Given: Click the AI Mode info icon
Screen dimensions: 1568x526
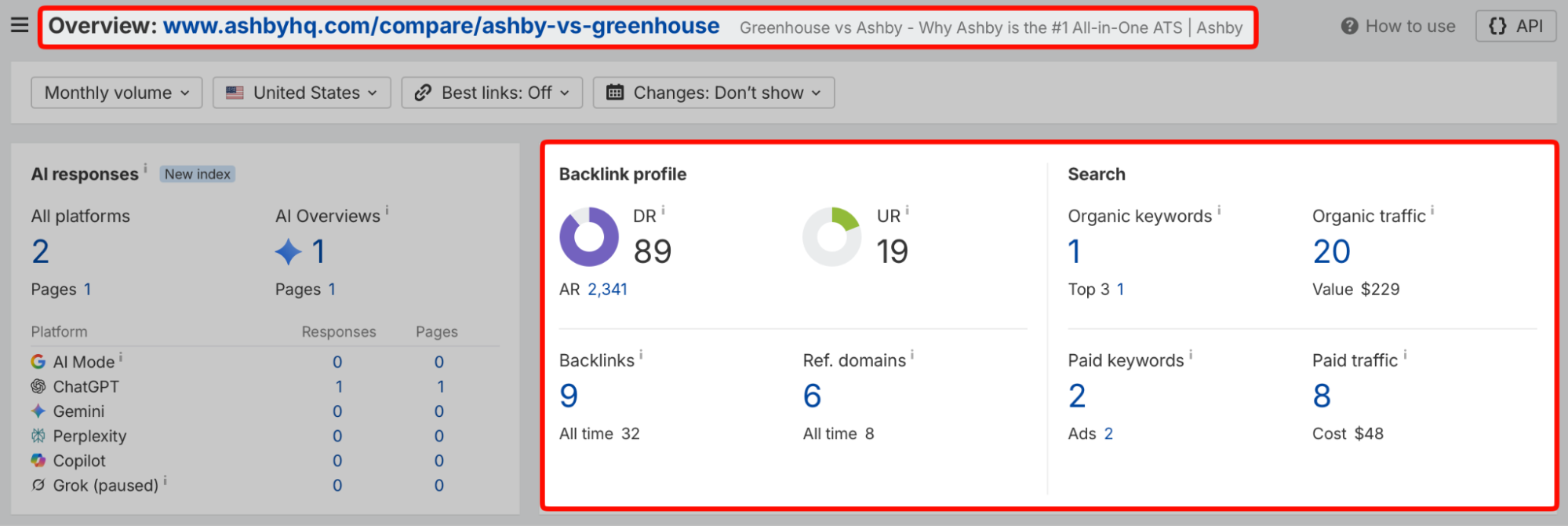Looking at the screenshot, I should [121, 357].
